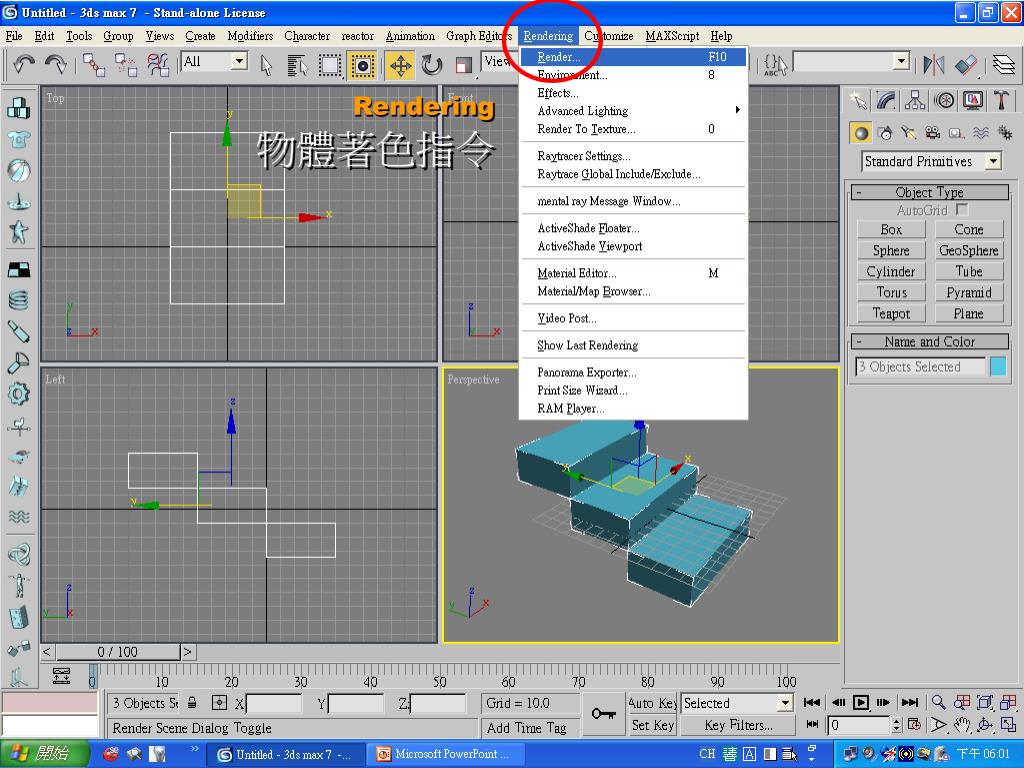
Task: Create a Sphere primitive
Action: [x=891, y=250]
